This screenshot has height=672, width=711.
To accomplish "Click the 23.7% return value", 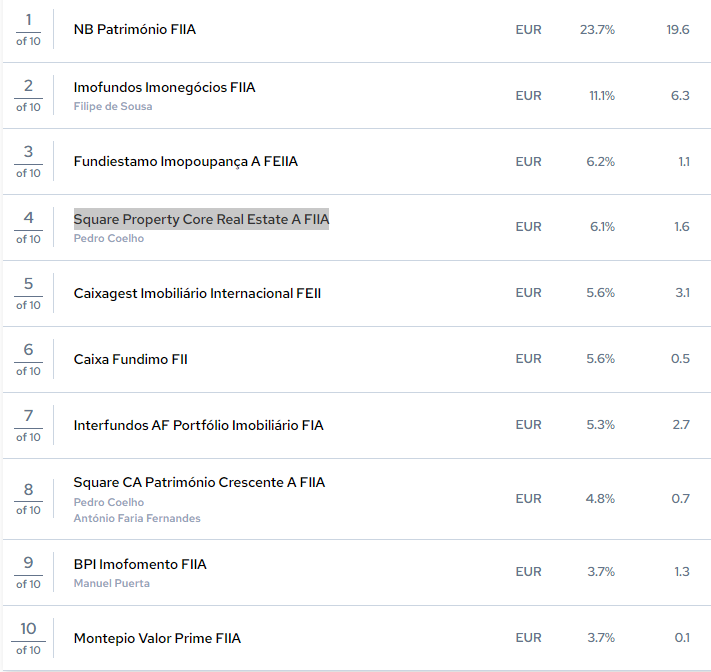I will click(597, 30).
